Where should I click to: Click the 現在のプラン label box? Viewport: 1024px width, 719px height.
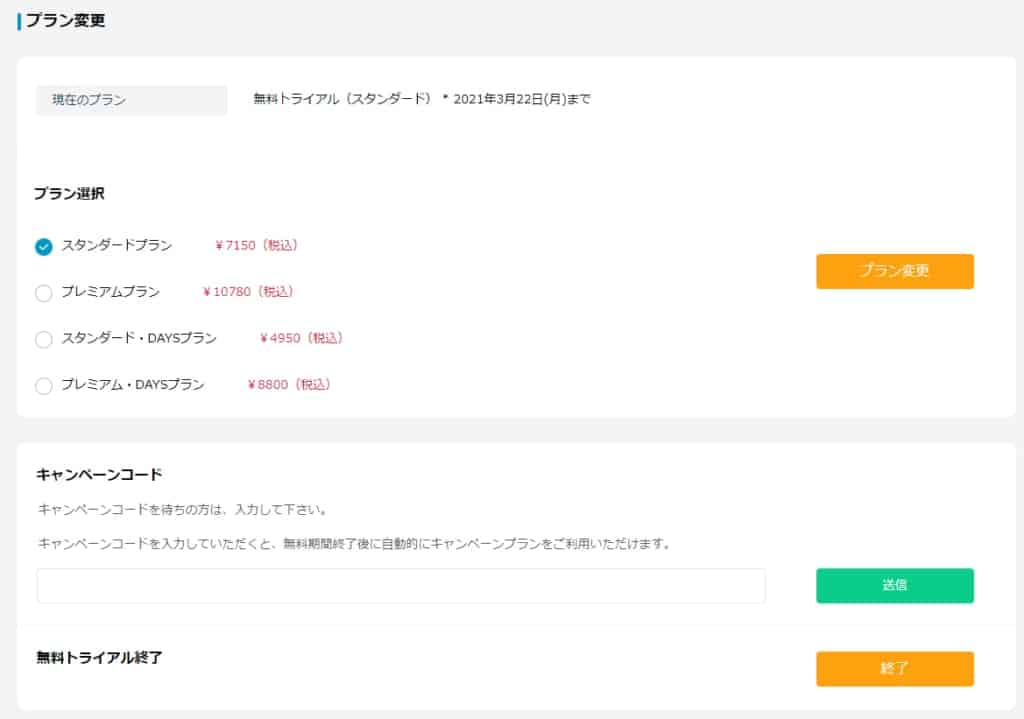(131, 99)
